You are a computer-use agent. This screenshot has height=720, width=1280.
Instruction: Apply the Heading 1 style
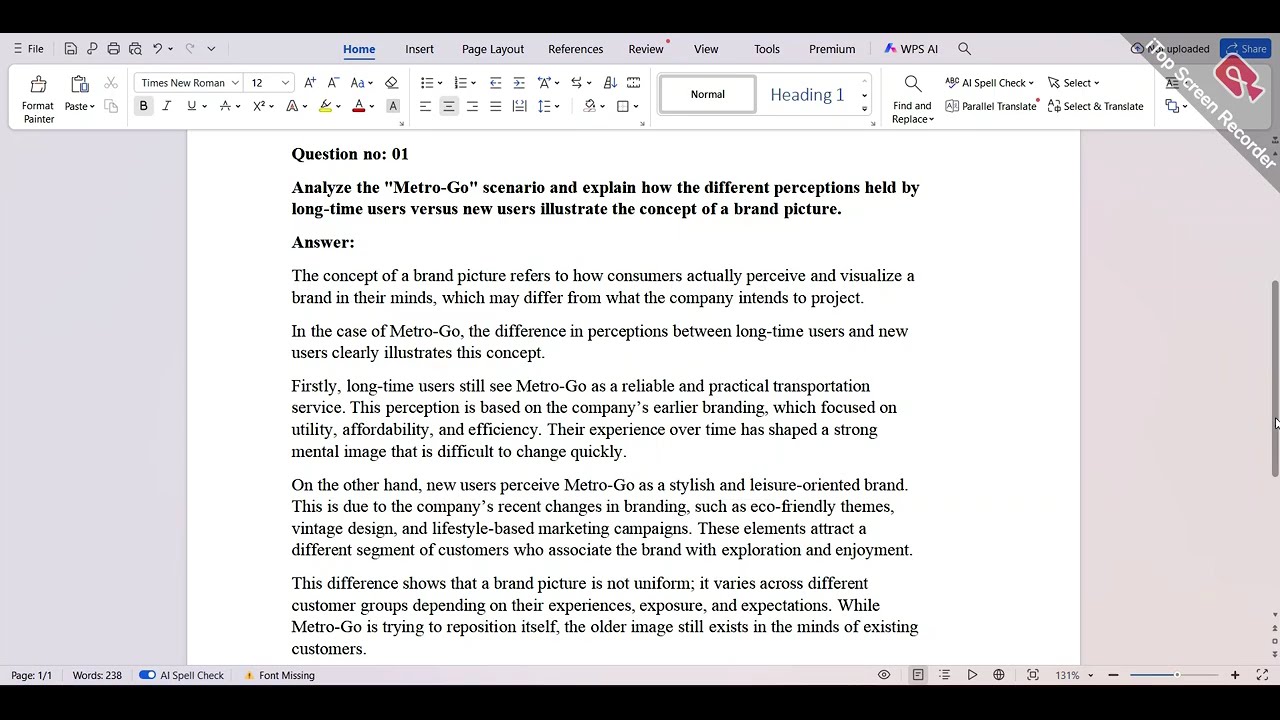(807, 95)
